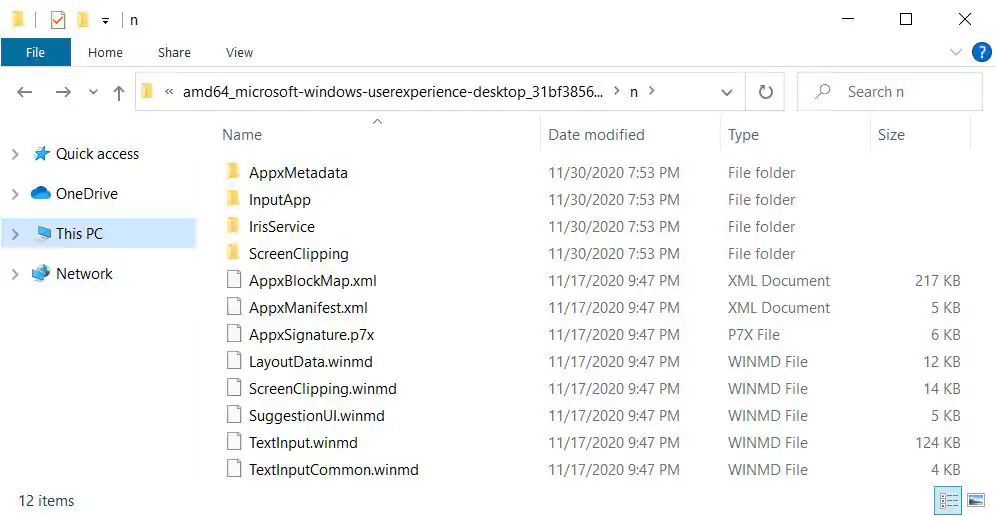Select Quick access in navigation pane
This screenshot has height=516, width=996.
(x=97, y=154)
